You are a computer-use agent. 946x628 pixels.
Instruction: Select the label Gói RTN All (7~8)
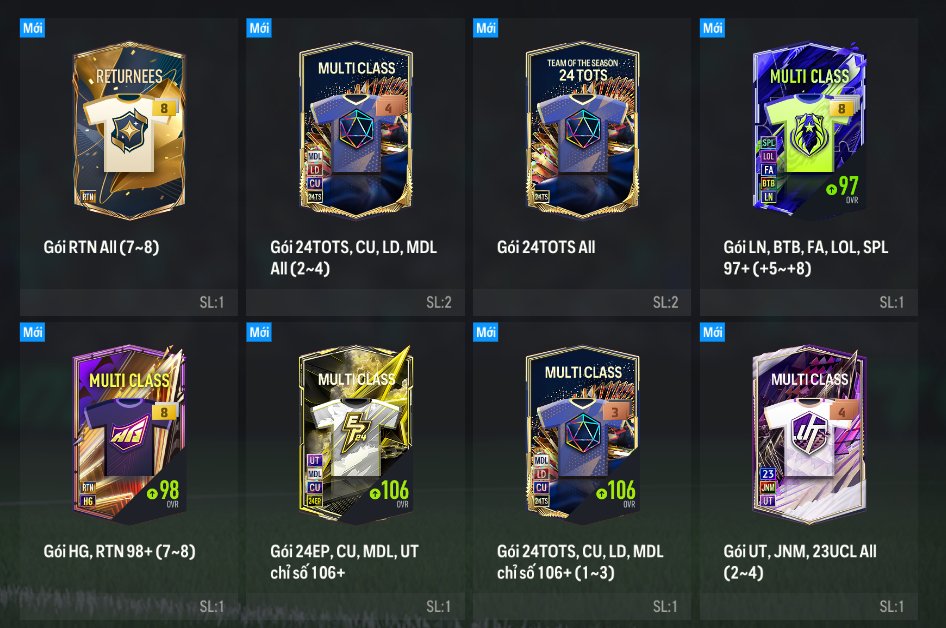click(101, 247)
